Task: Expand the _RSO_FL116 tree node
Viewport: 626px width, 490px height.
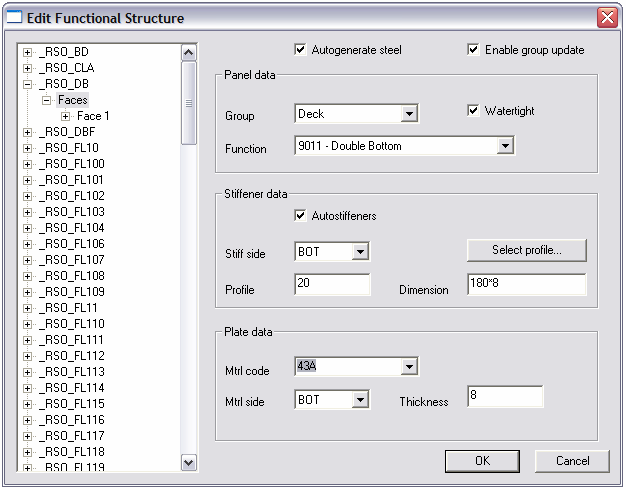Action: coord(27,420)
